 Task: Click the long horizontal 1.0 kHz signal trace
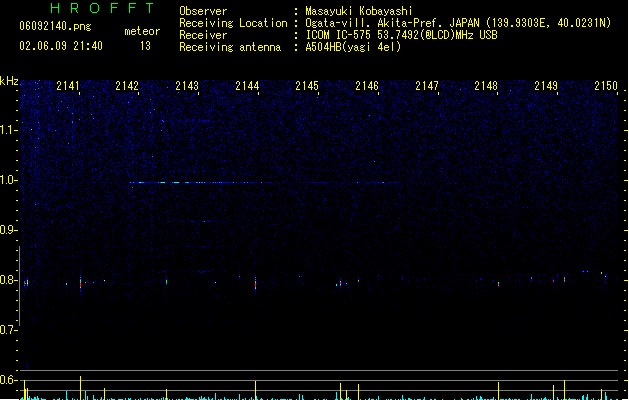(197, 183)
